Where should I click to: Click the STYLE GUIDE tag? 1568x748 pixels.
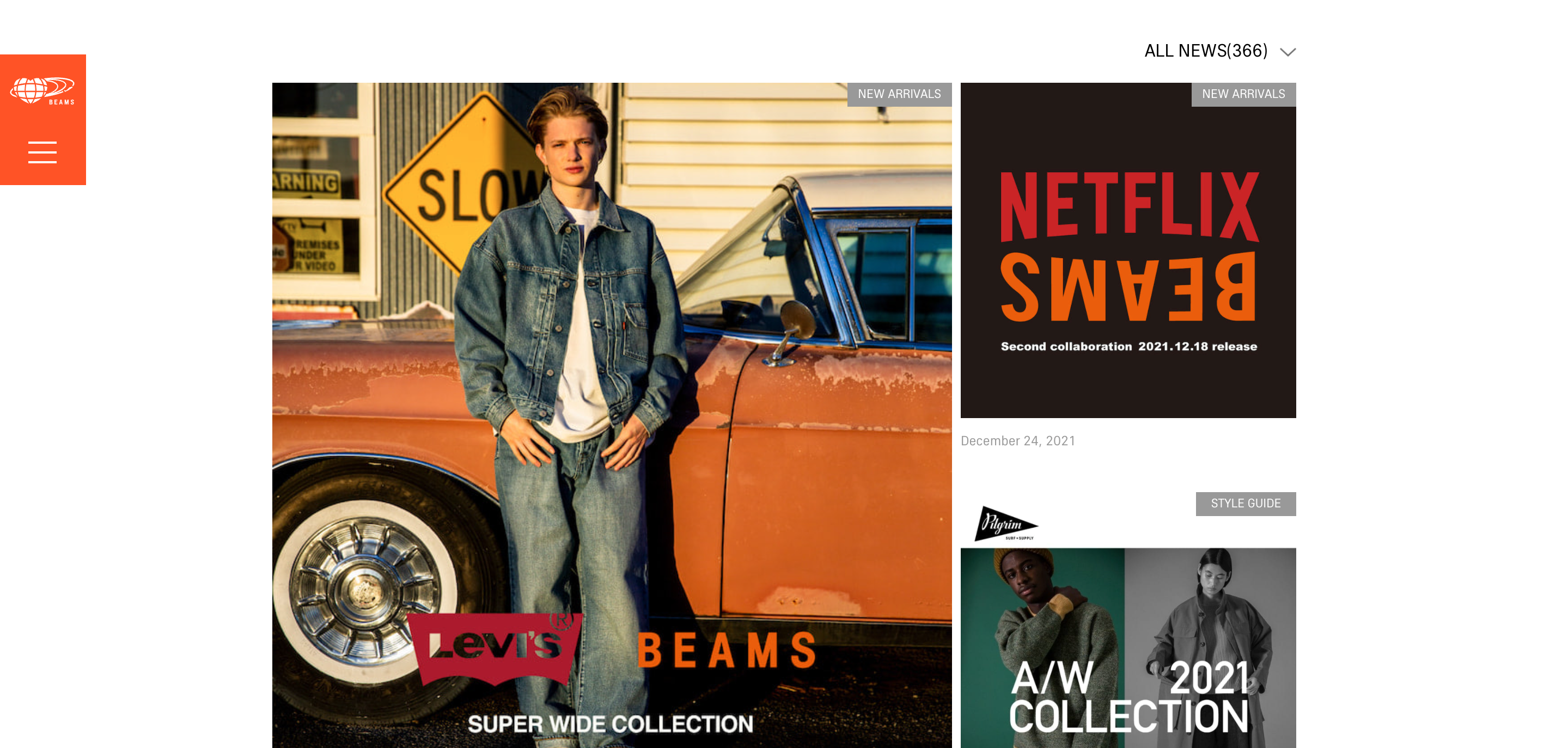[x=1246, y=504]
